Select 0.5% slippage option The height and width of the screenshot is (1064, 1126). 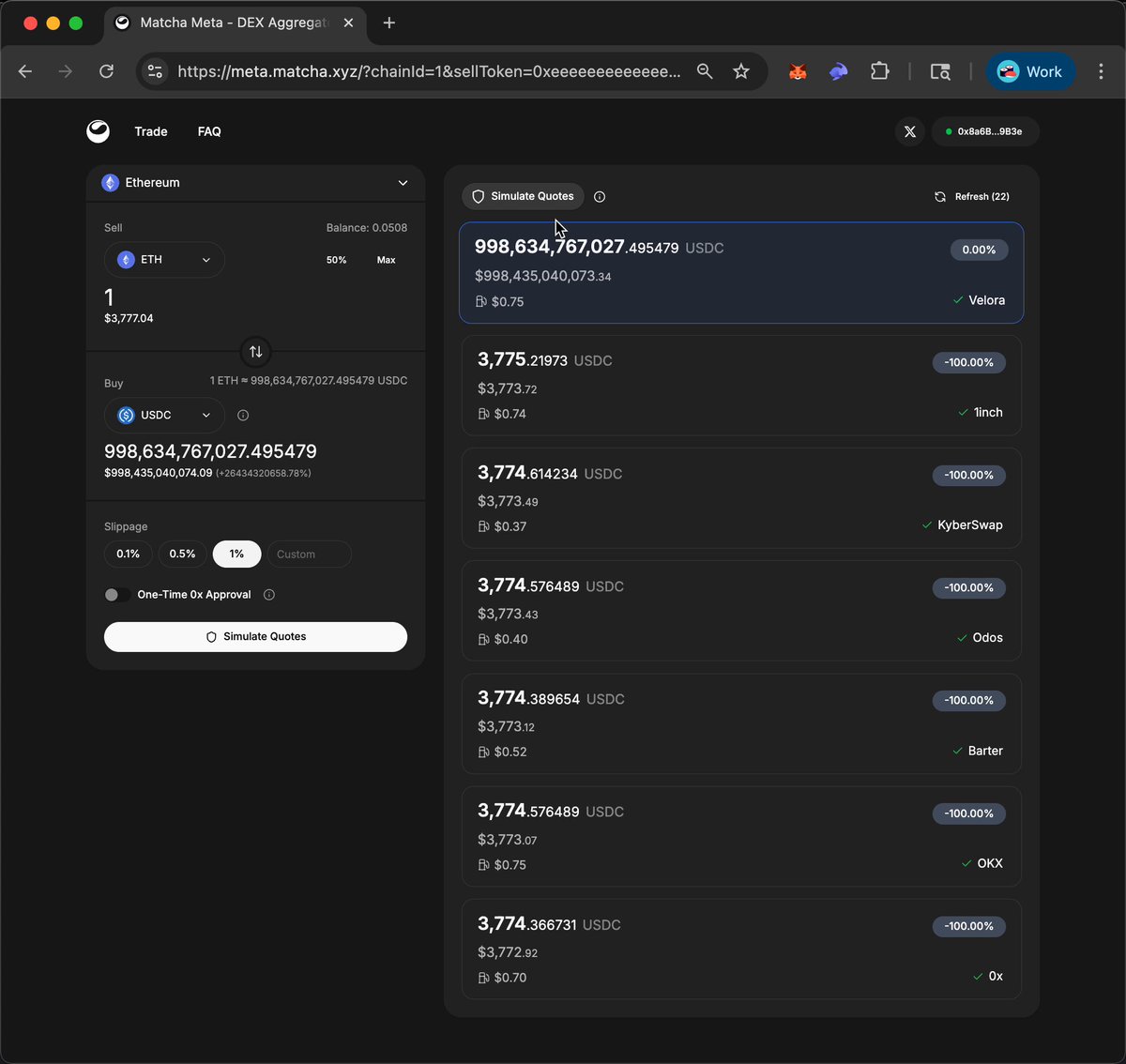182,554
